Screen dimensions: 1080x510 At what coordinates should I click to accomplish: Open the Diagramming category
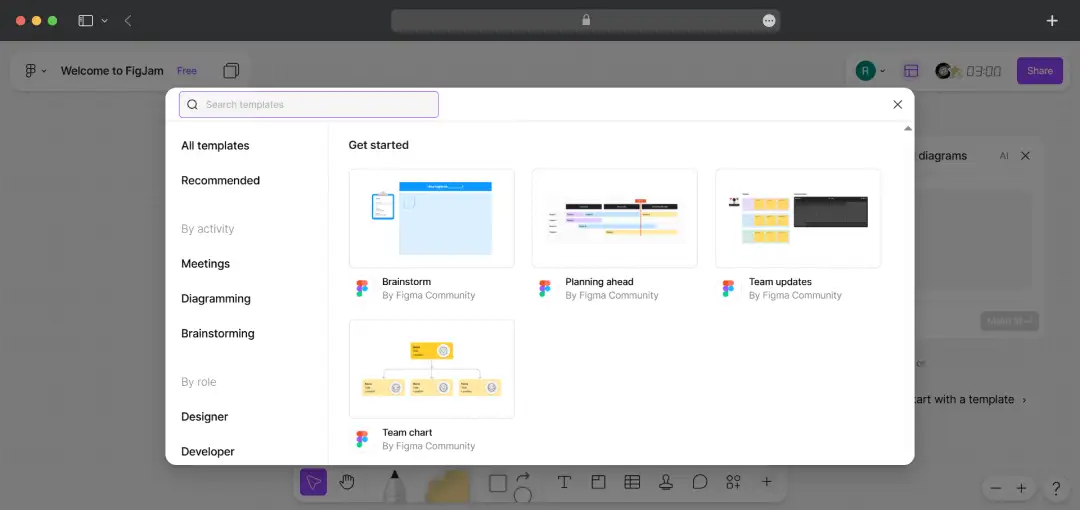[x=216, y=298]
